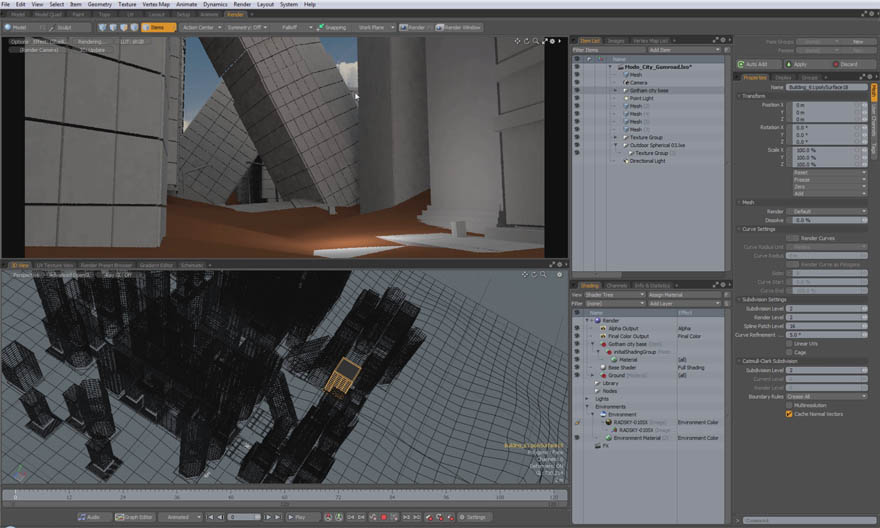Toggle visibility of Gotham city base item
This screenshot has height=528, width=880.
(x=576, y=90)
